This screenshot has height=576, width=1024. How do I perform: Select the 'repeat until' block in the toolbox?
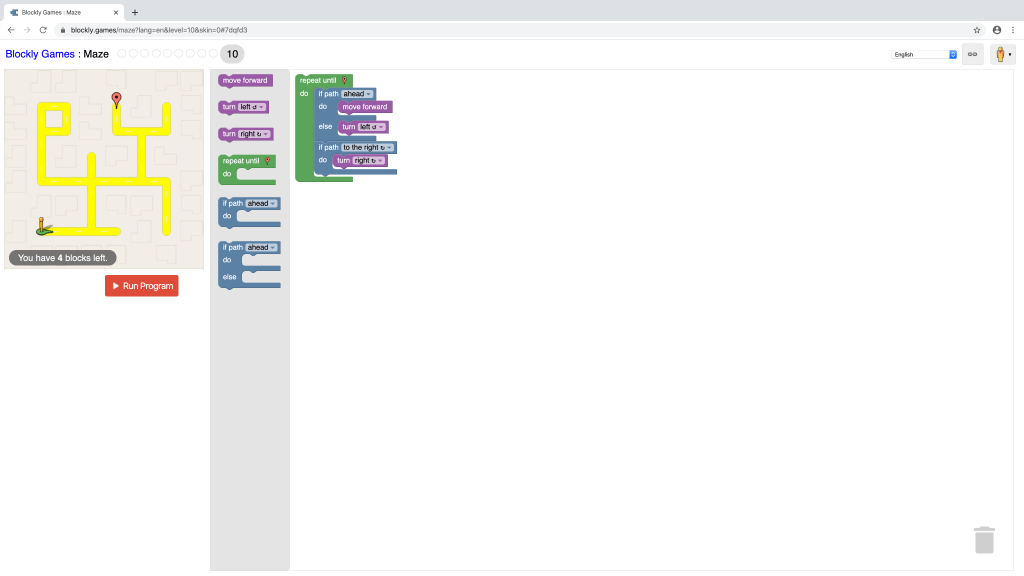tap(242, 161)
